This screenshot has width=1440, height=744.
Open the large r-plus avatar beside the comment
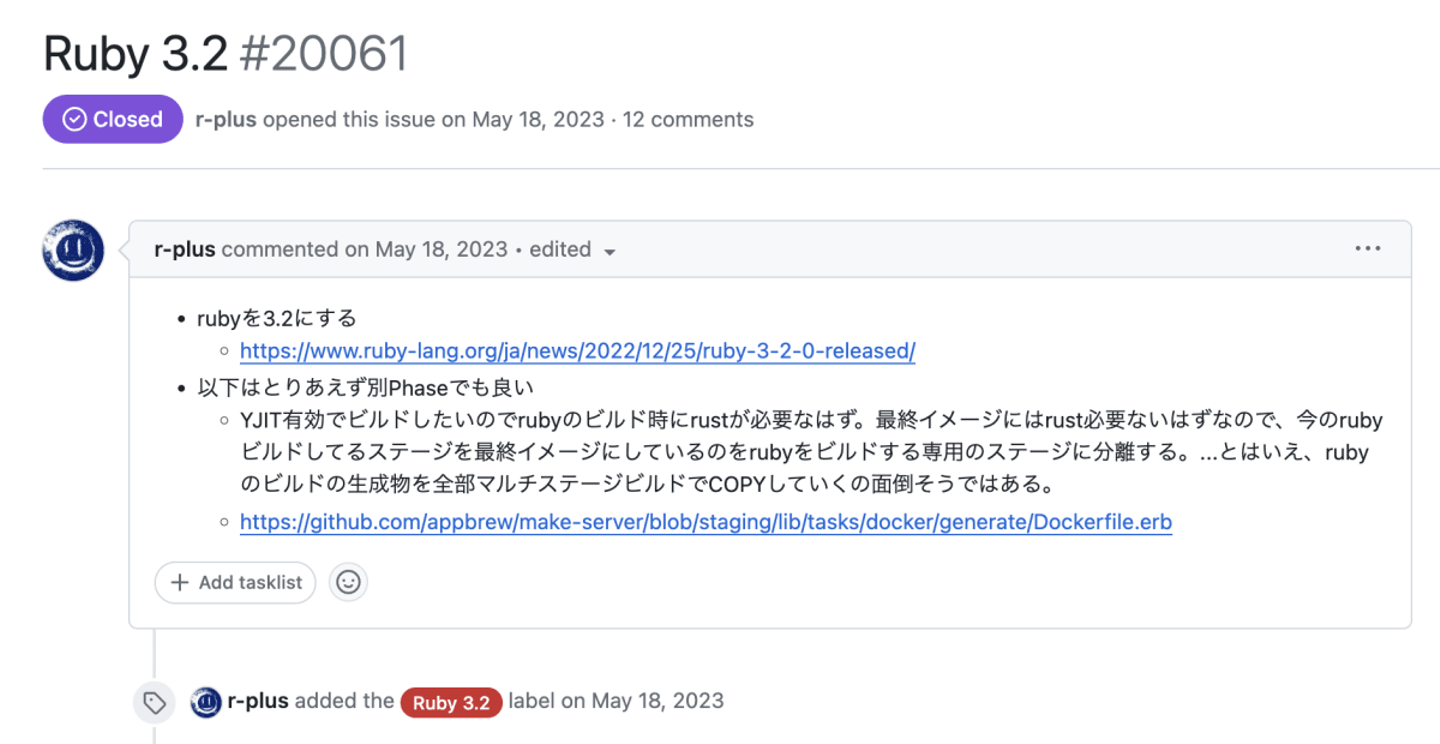(x=73, y=250)
